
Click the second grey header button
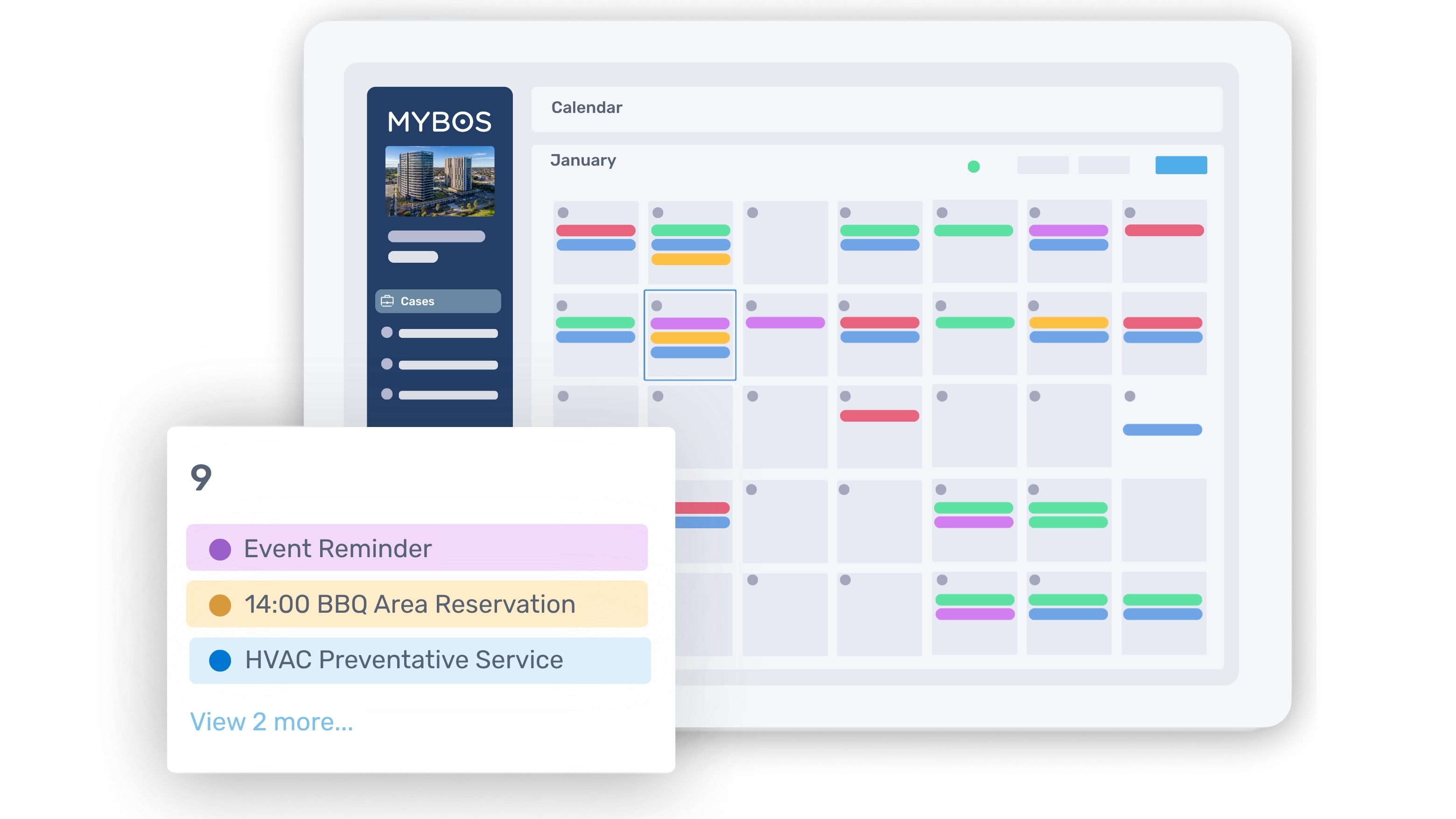(1103, 165)
